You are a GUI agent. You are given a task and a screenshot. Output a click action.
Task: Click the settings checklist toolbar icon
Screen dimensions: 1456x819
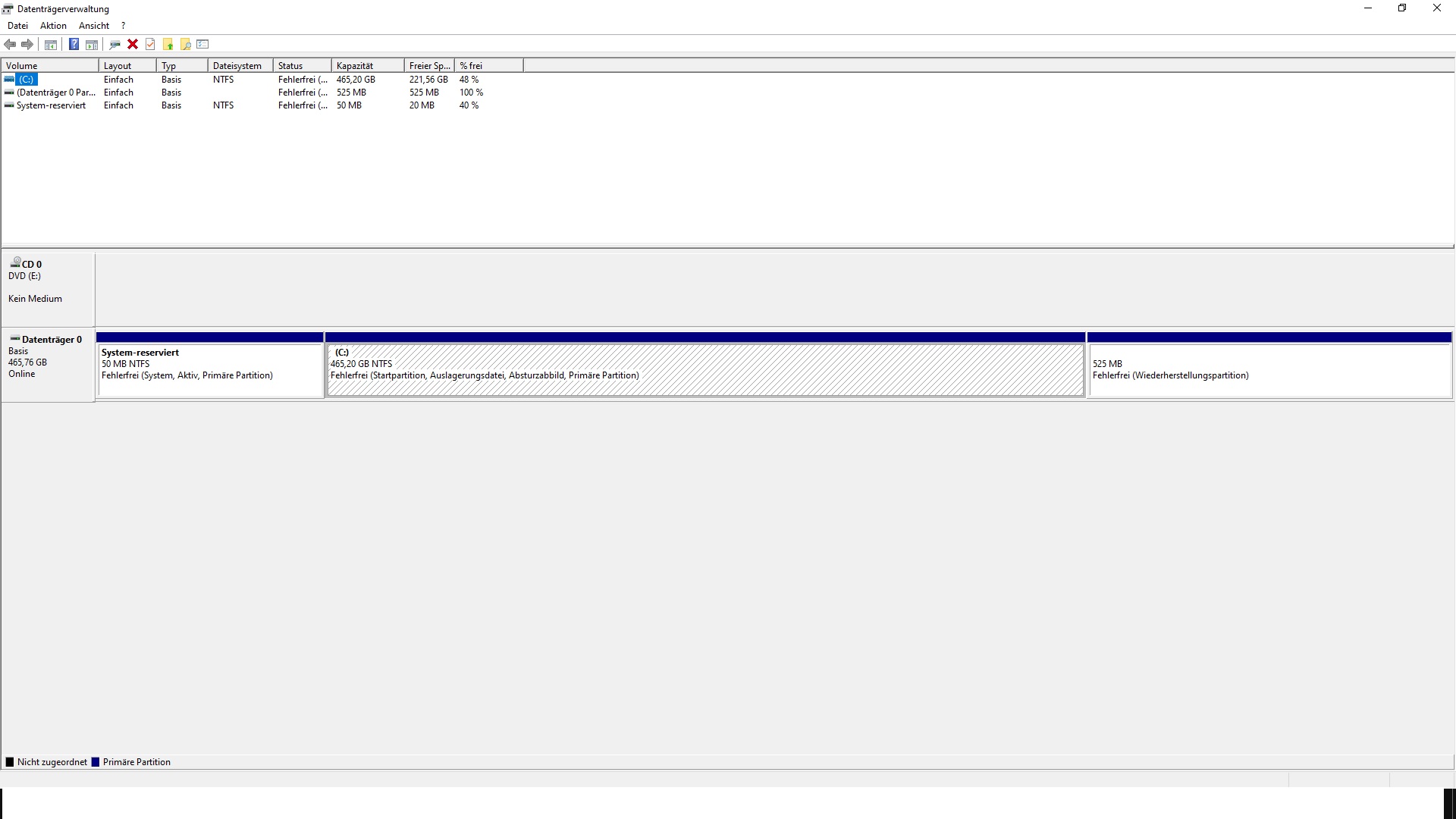pos(202,44)
